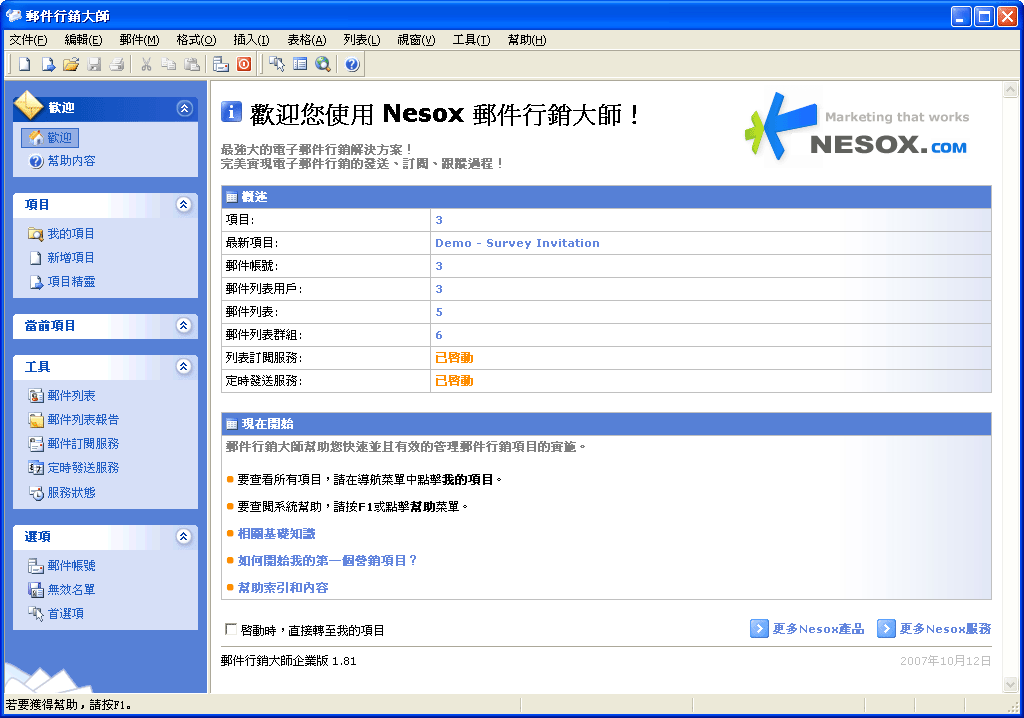Viewport: 1024px width, 718px height.
Task: Collapse the 選項 sidebar panel
Action: [183, 537]
